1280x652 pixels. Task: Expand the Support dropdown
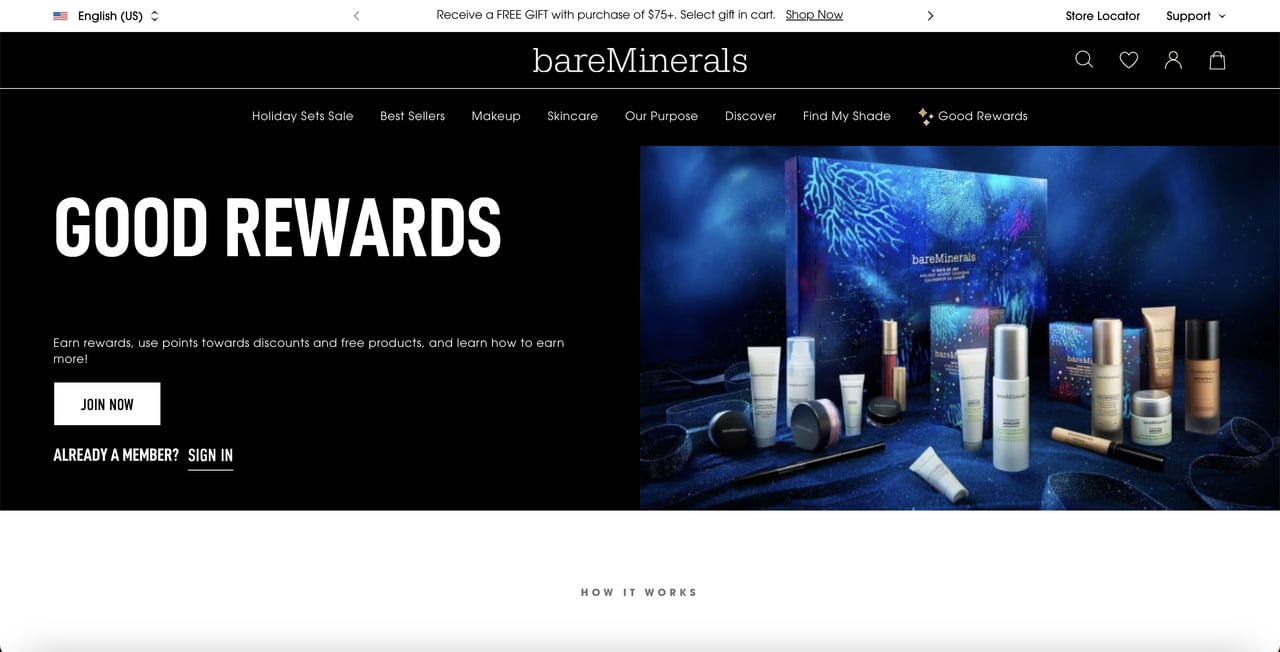1196,16
